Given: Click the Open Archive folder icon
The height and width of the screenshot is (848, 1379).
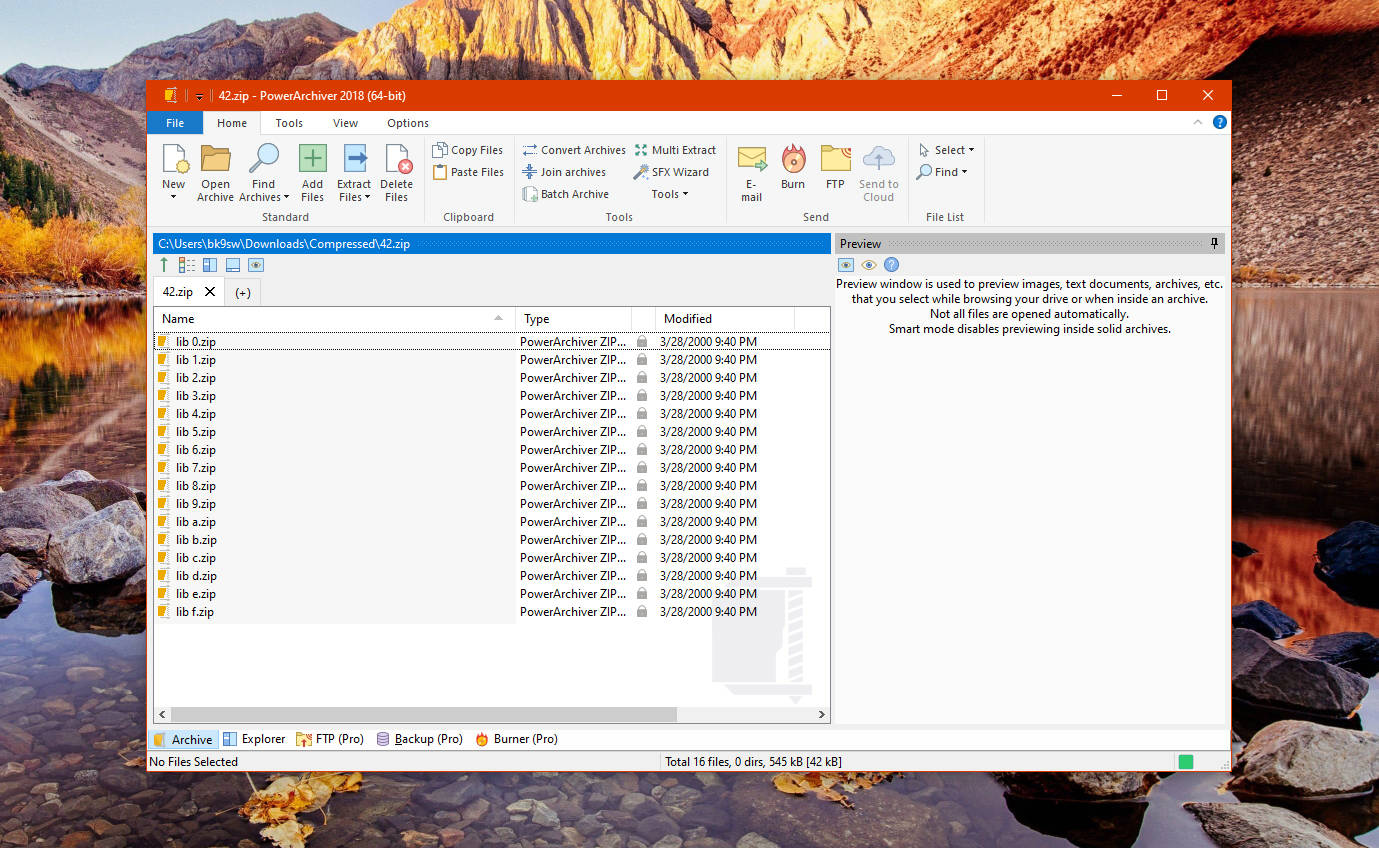Looking at the screenshot, I should pos(215,159).
